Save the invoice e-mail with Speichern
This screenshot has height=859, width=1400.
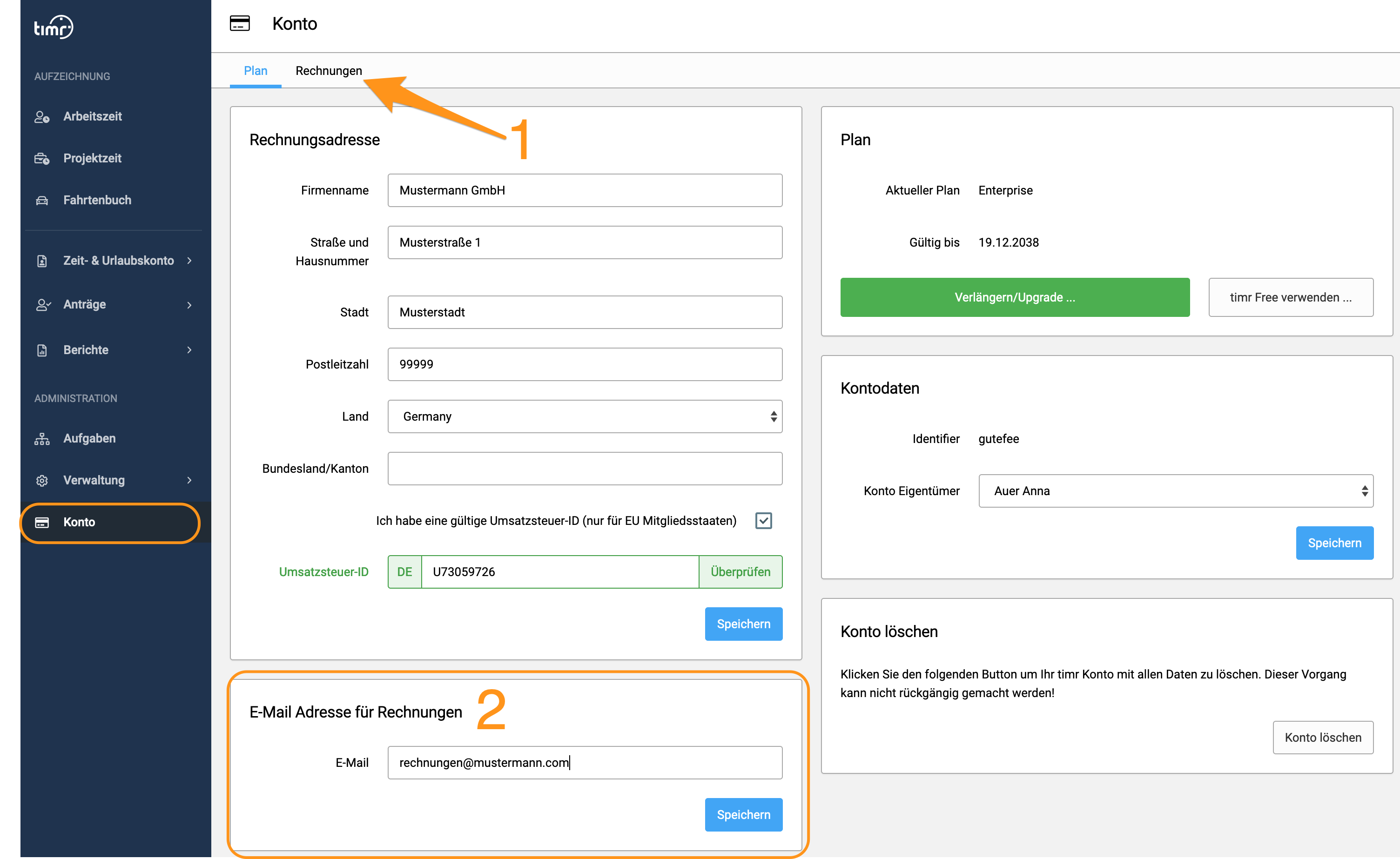(x=744, y=815)
